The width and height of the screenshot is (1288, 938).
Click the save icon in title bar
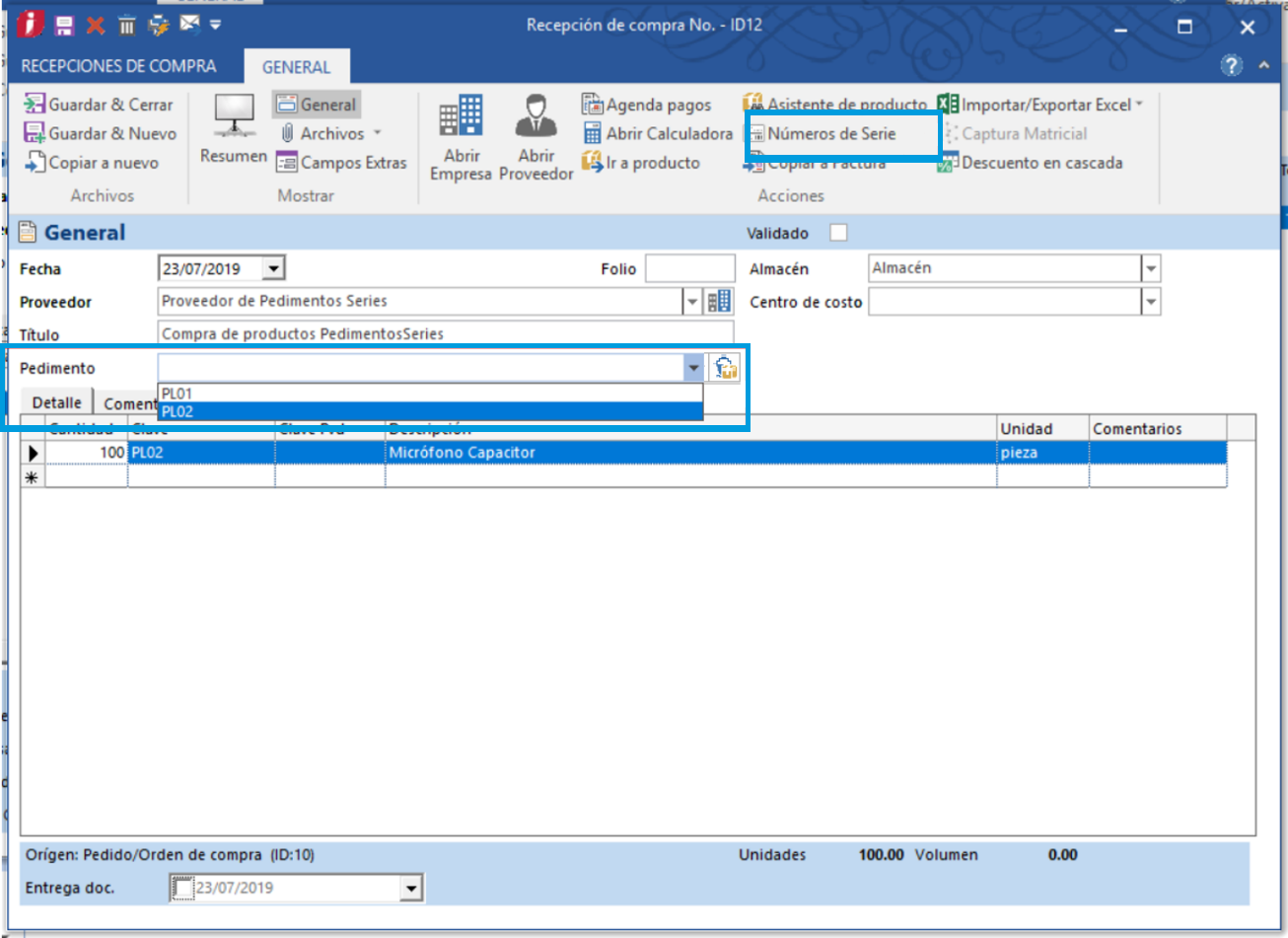click(x=64, y=26)
